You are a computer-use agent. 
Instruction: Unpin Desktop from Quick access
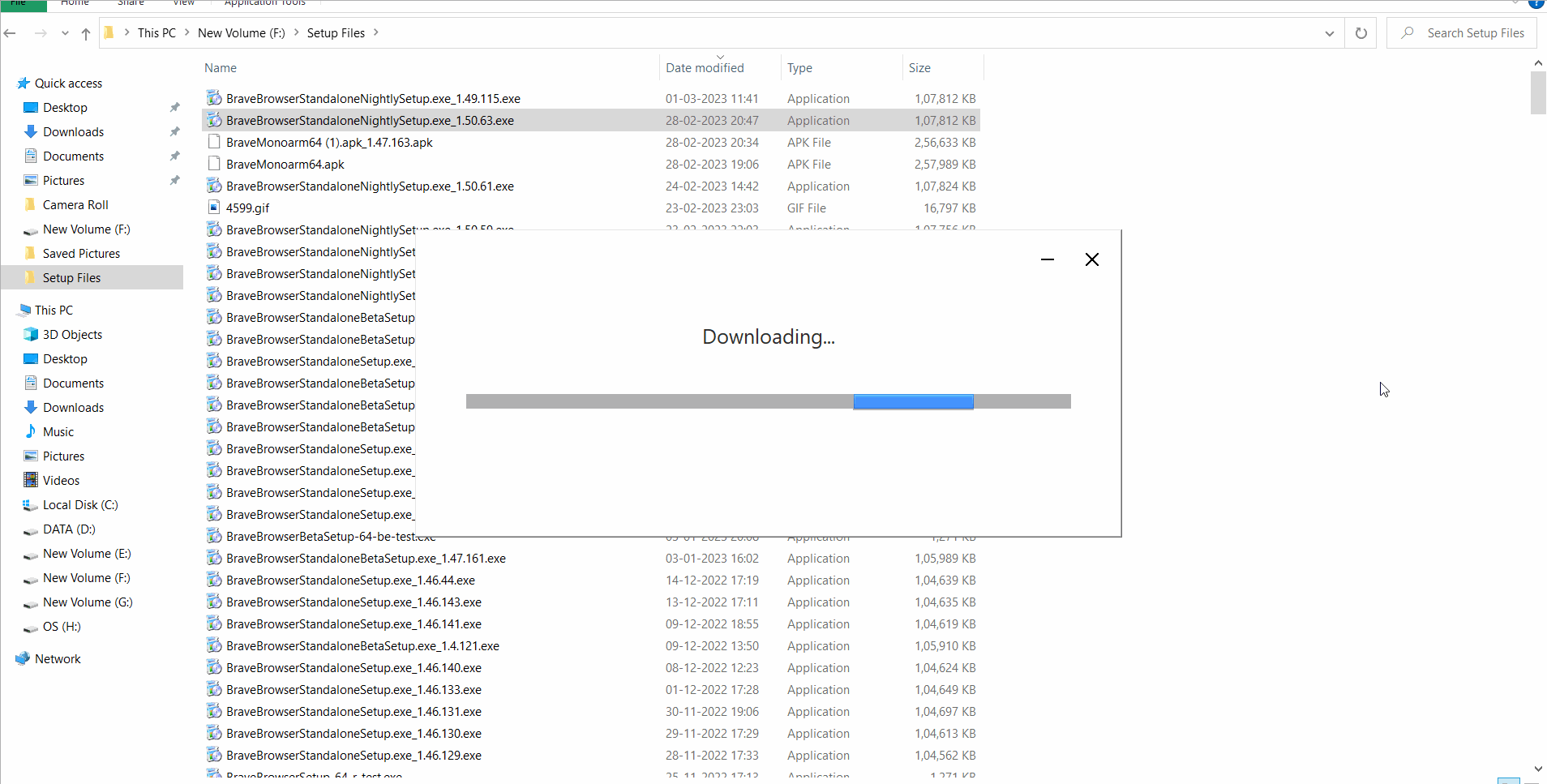click(x=174, y=107)
